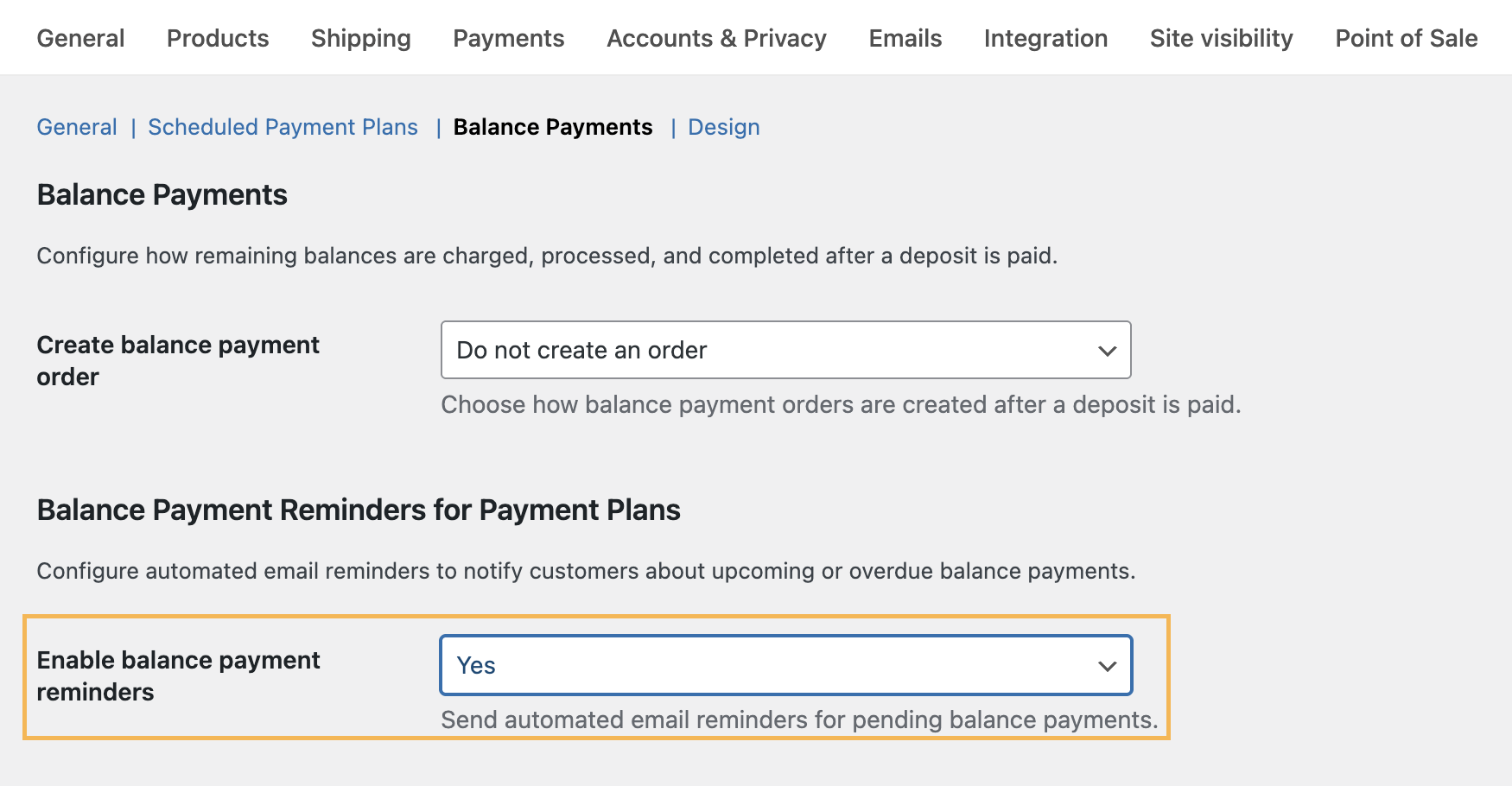Go to the Design sub-section link
The image size is (1512, 786).
pos(723,127)
